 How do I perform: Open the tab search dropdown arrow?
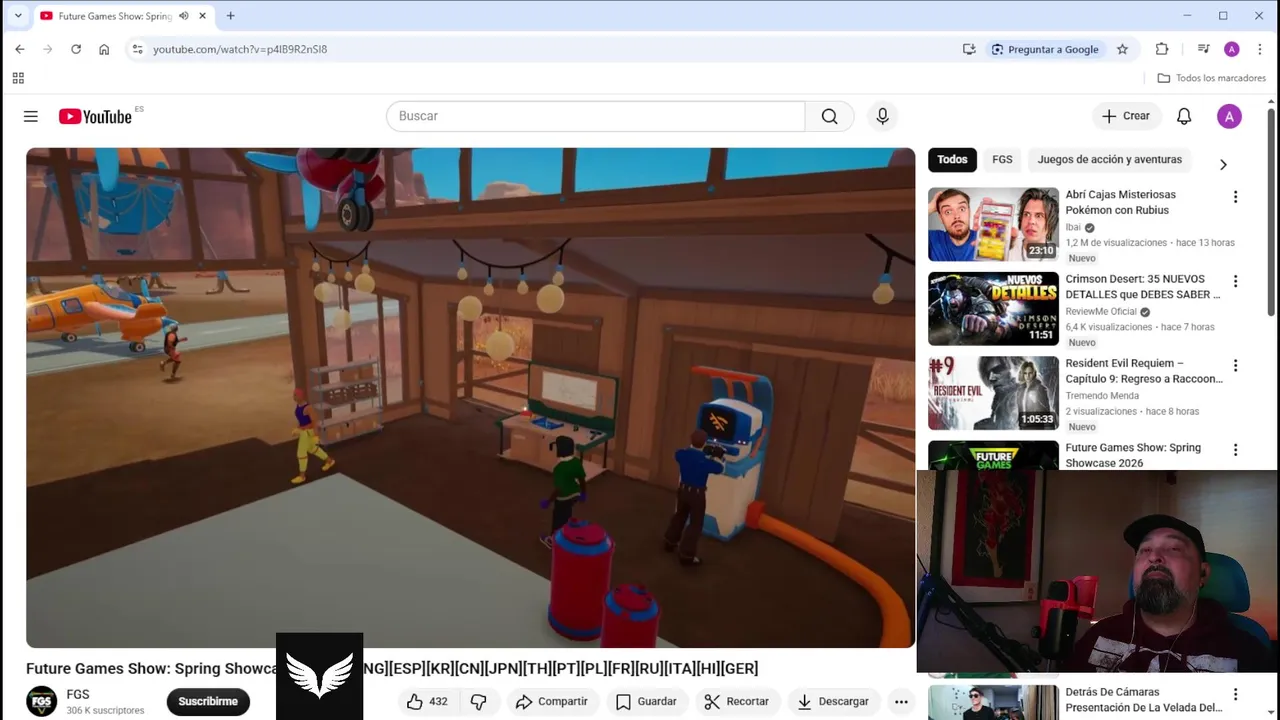pyautogui.click(x=17, y=16)
